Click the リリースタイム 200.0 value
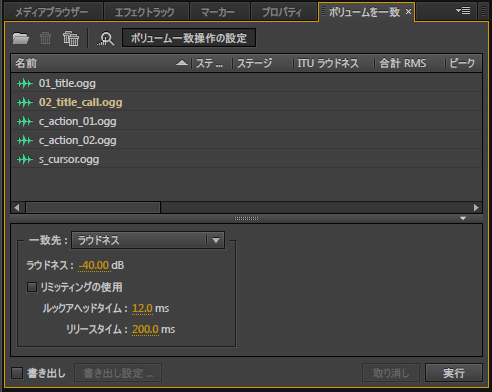492x392 pixels. coord(145,329)
